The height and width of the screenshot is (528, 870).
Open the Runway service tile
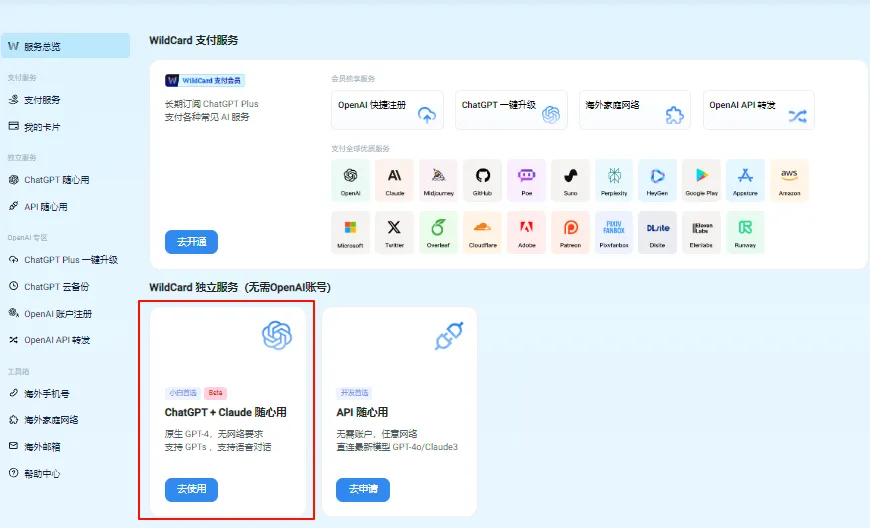[x=745, y=232]
